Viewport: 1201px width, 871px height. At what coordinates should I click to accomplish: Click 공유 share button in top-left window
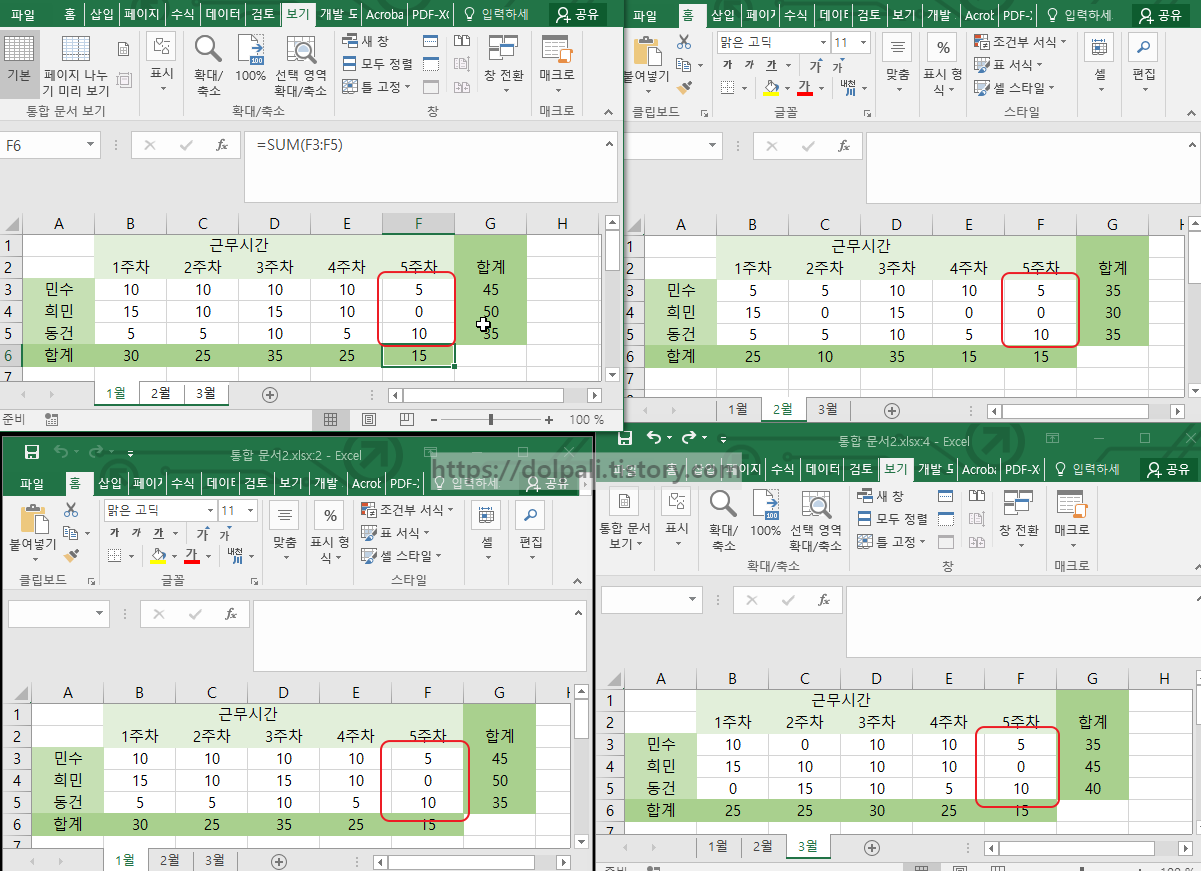[577, 15]
